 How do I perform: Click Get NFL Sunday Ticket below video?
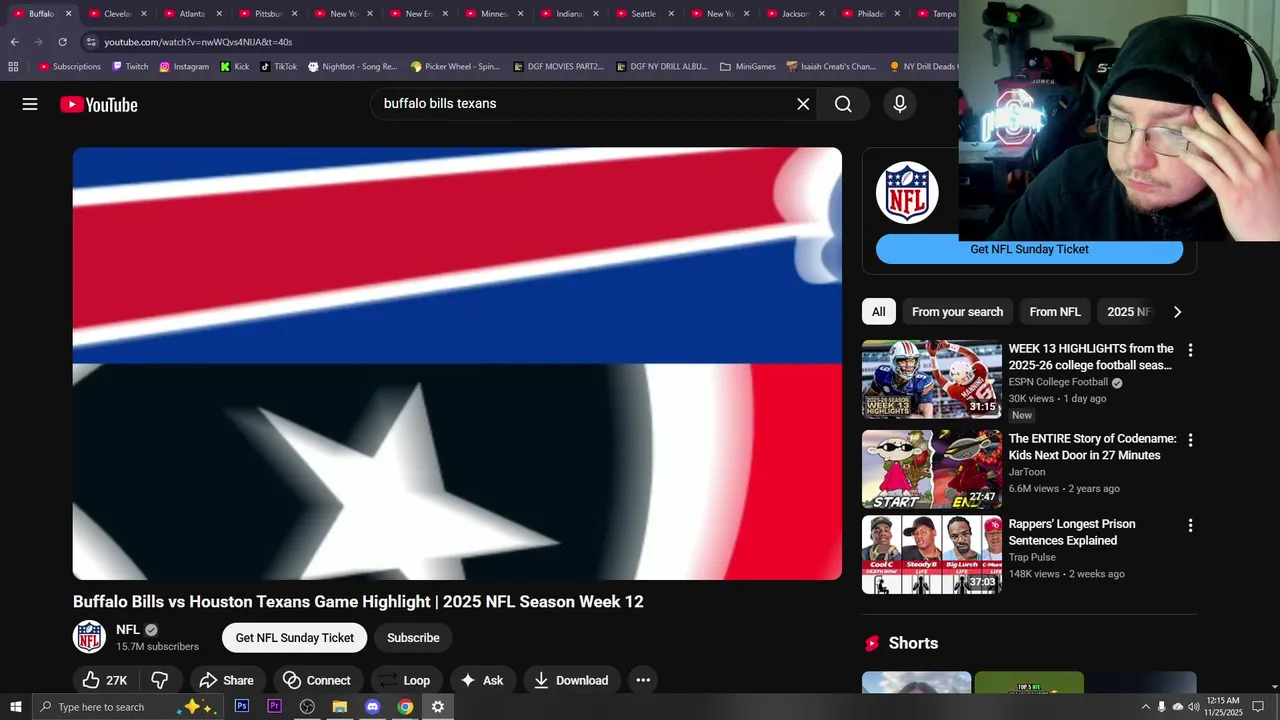click(x=294, y=638)
